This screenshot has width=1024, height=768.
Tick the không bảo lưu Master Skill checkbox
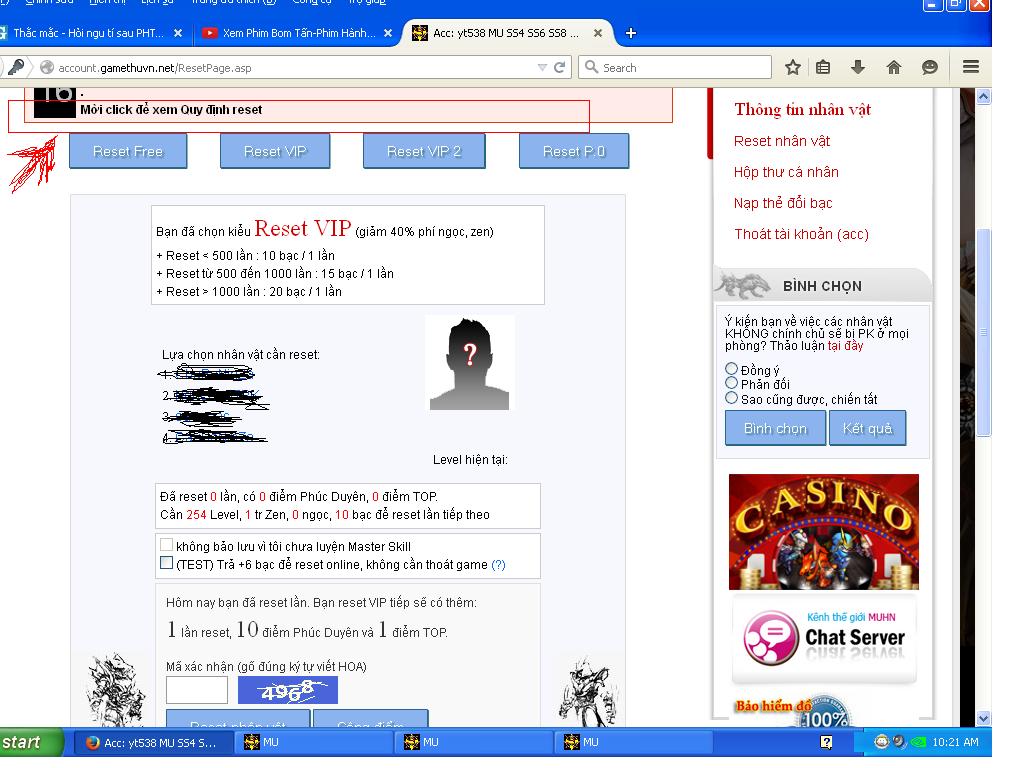[167, 545]
